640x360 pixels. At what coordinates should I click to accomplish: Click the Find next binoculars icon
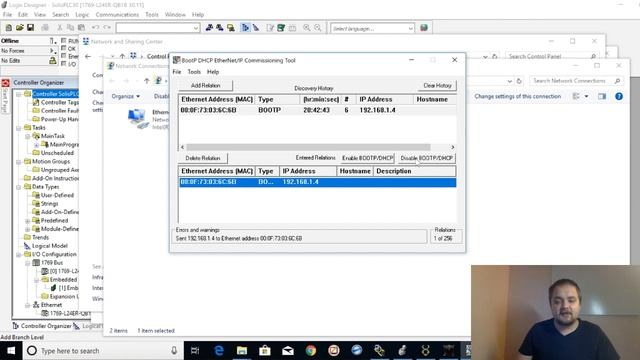coord(220,28)
